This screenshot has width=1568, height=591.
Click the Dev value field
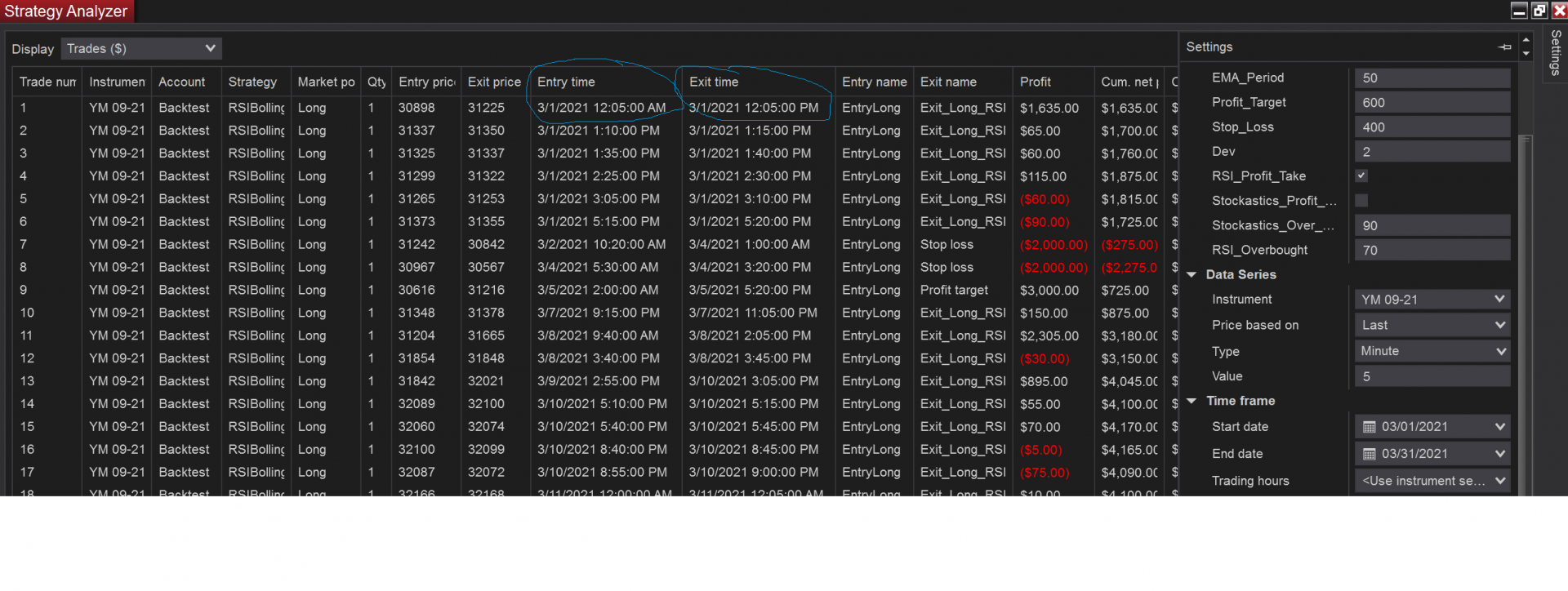pyautogui.click(x=1432, y=152)
